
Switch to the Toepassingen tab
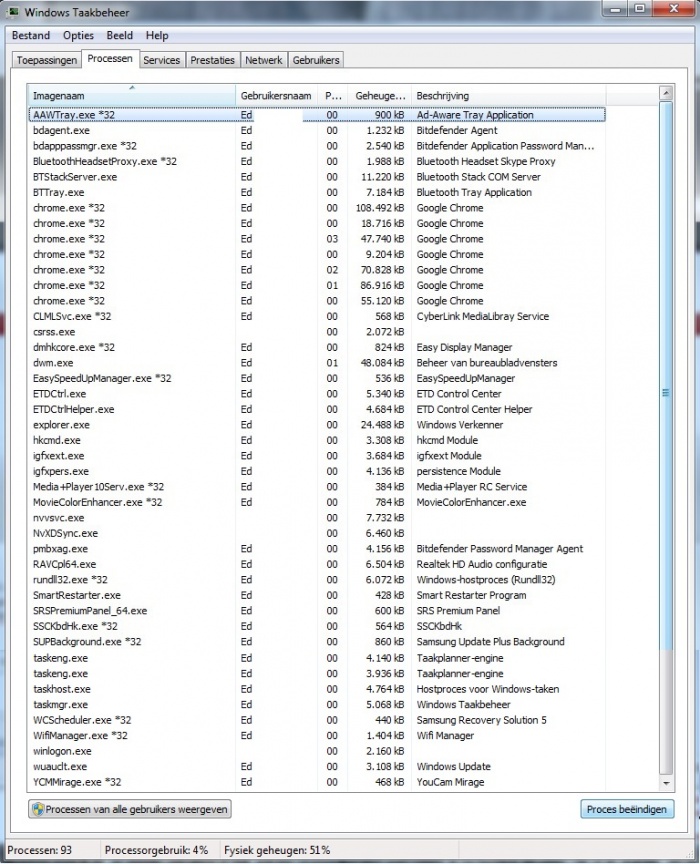pyautogui.click(x=47, y=60)
